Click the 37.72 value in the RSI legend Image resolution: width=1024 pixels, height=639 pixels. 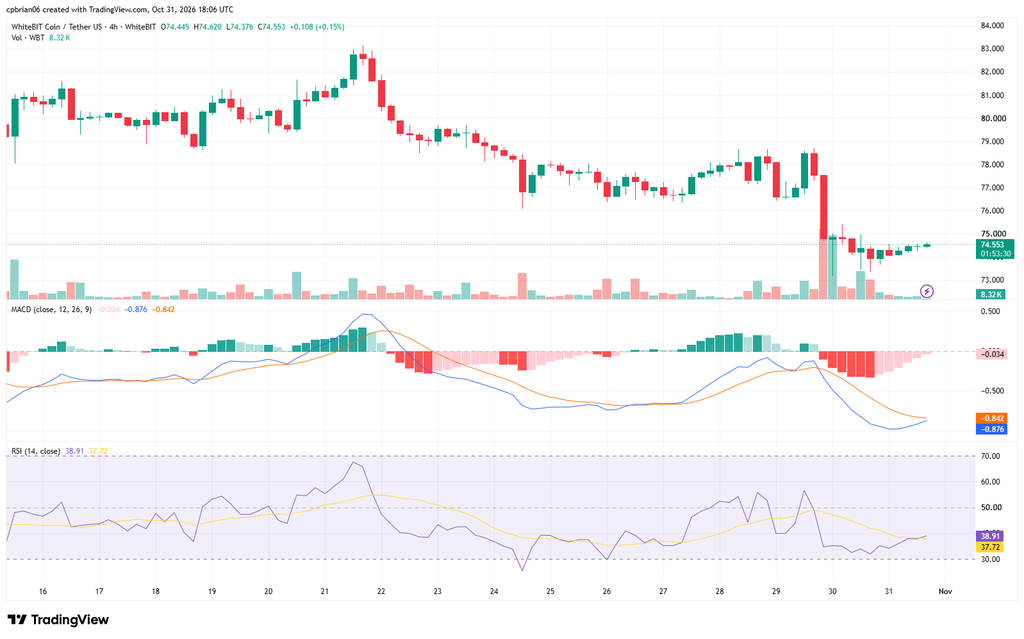98,451
